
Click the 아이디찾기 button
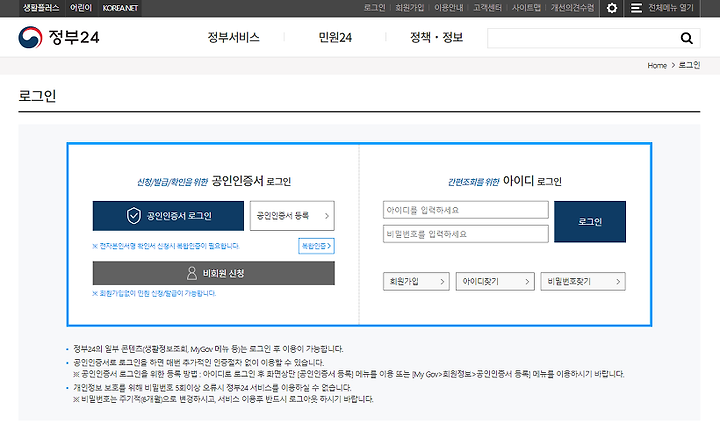point(495,281)
